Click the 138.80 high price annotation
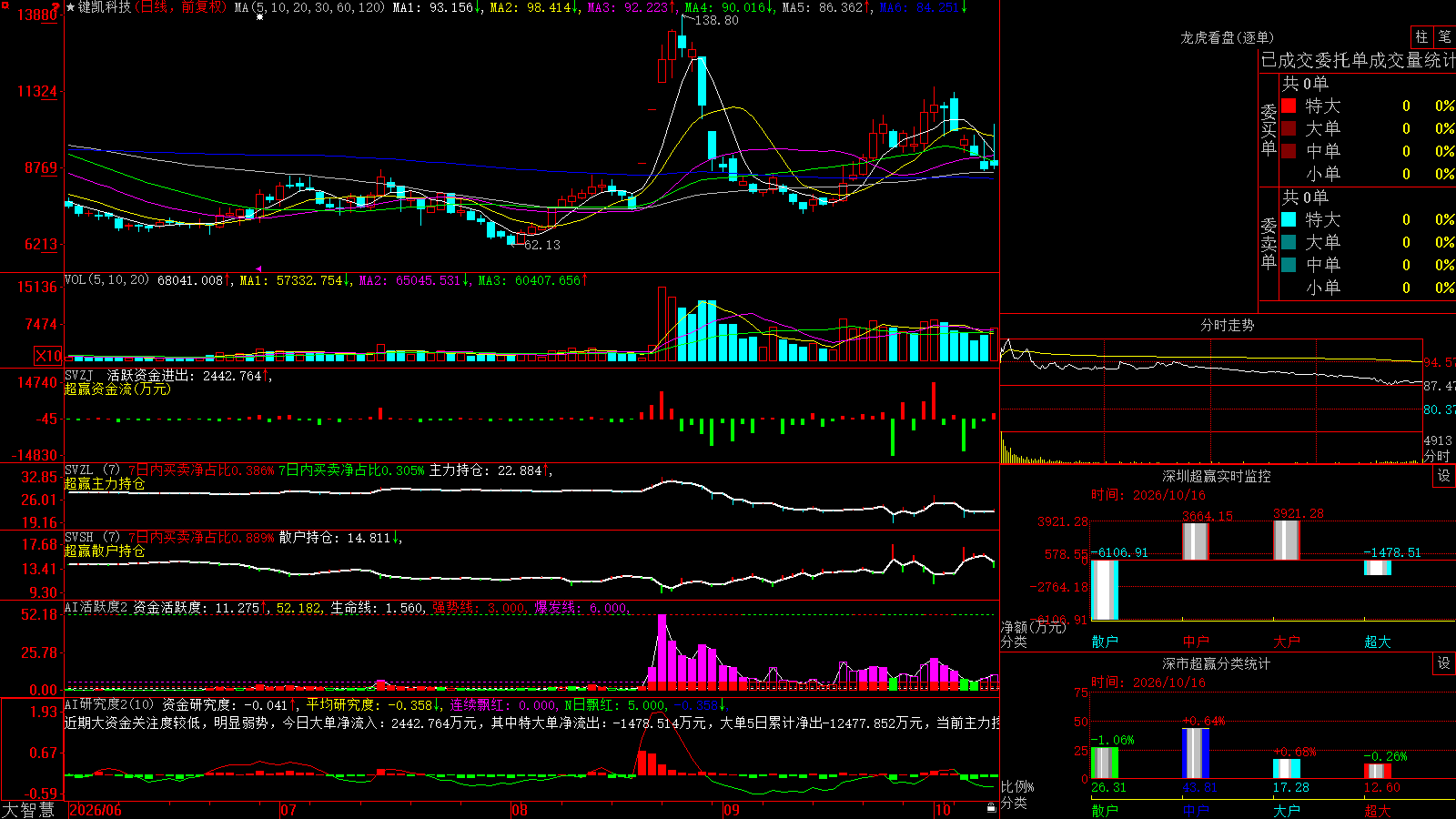This screenshot has height=819, width=1456. 716,20
